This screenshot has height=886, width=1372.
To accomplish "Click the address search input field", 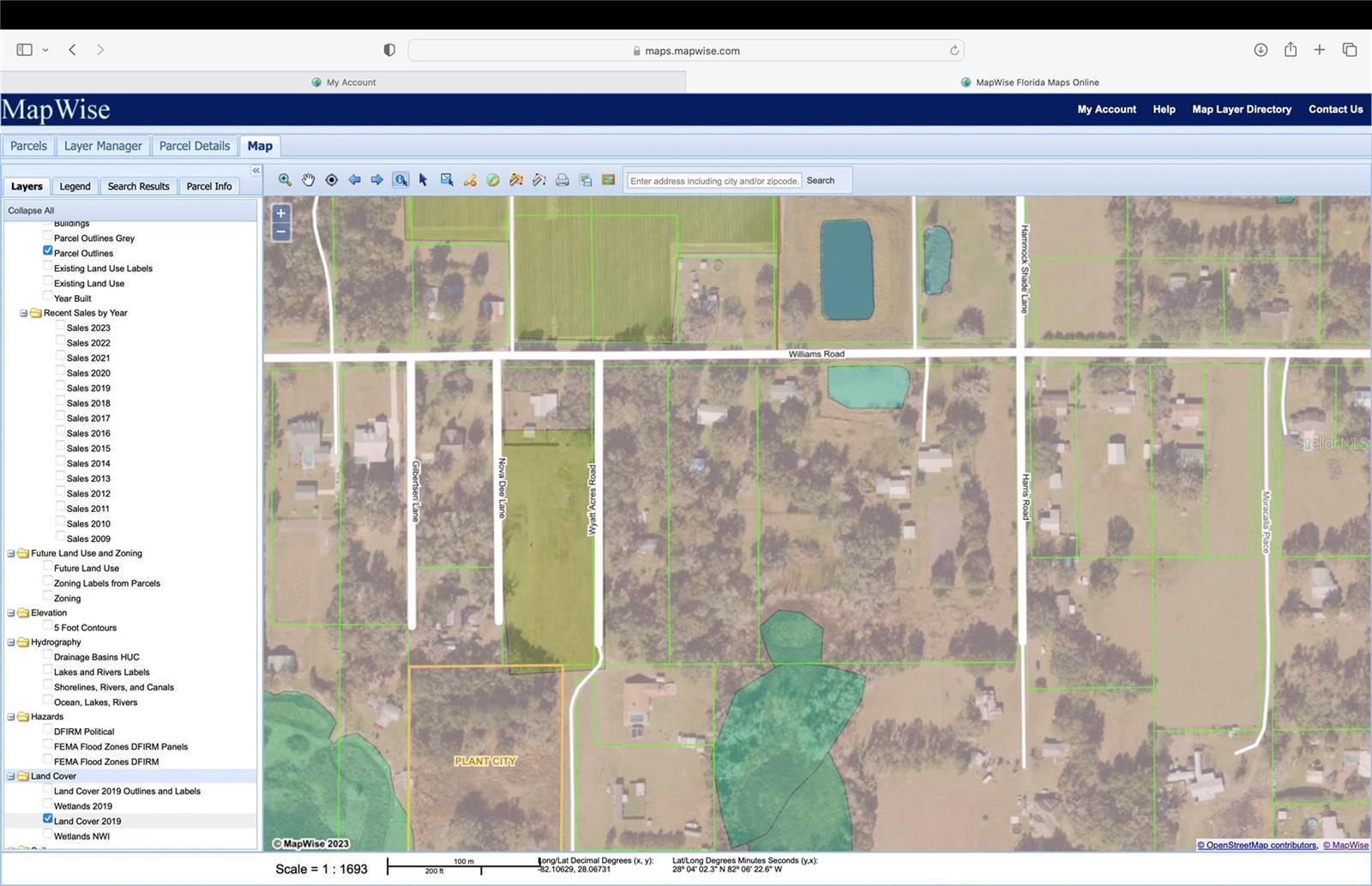I will [x=713, y=181].
